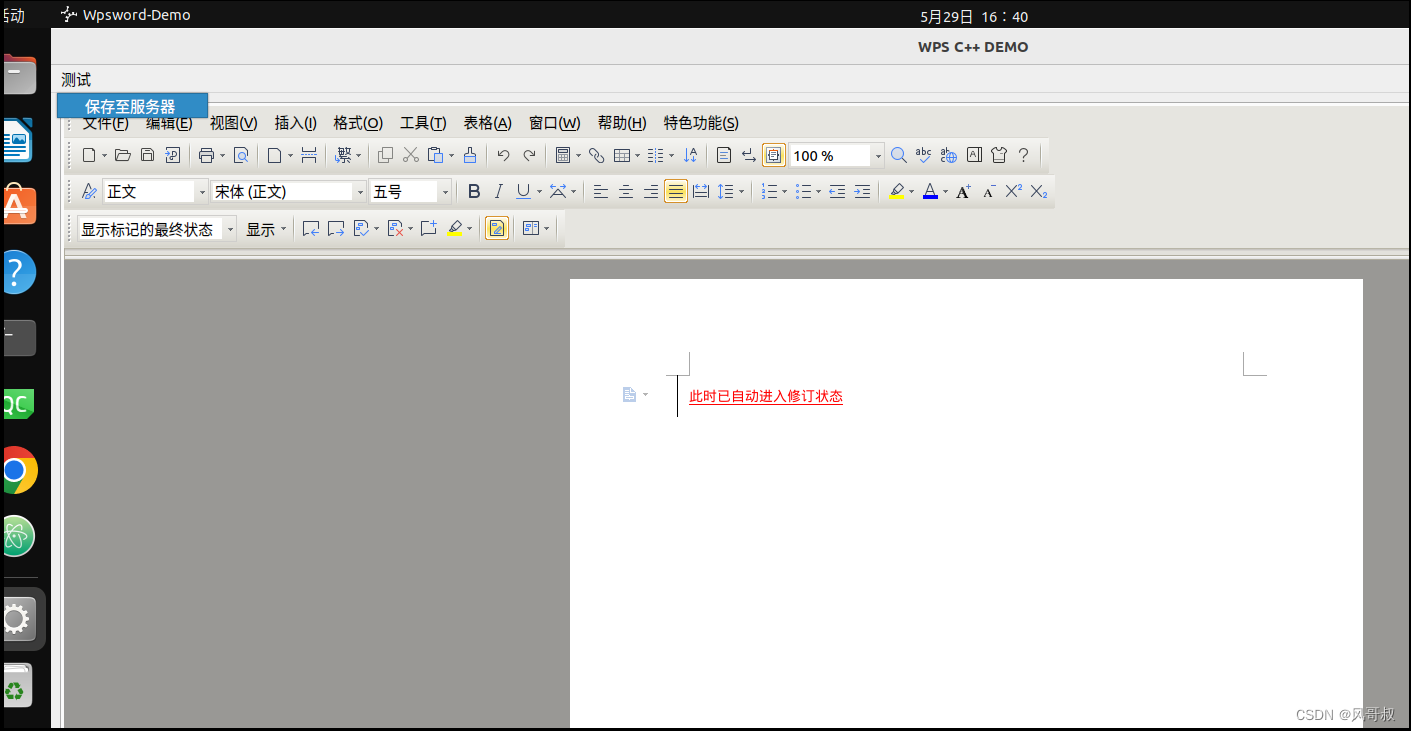Select 保存至服务器 menu entry
Image resolution: width=1411 pixels, height=731 pixels.
(132, 106)
